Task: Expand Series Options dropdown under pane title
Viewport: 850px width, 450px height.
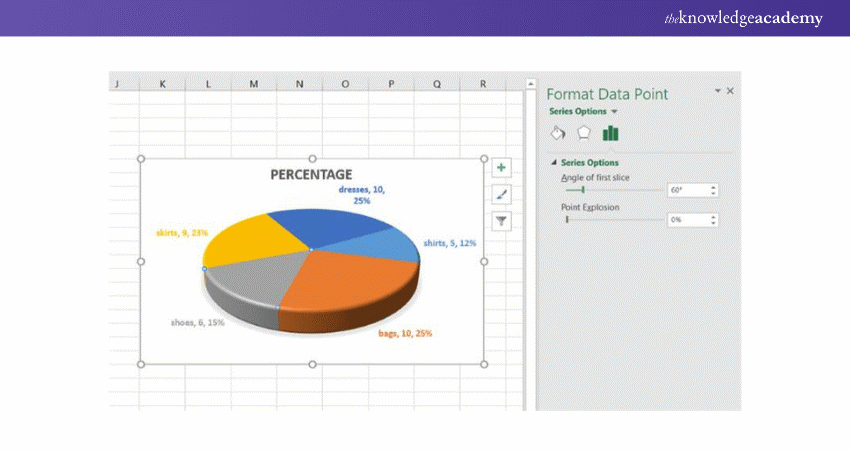Action: (614, 112)
